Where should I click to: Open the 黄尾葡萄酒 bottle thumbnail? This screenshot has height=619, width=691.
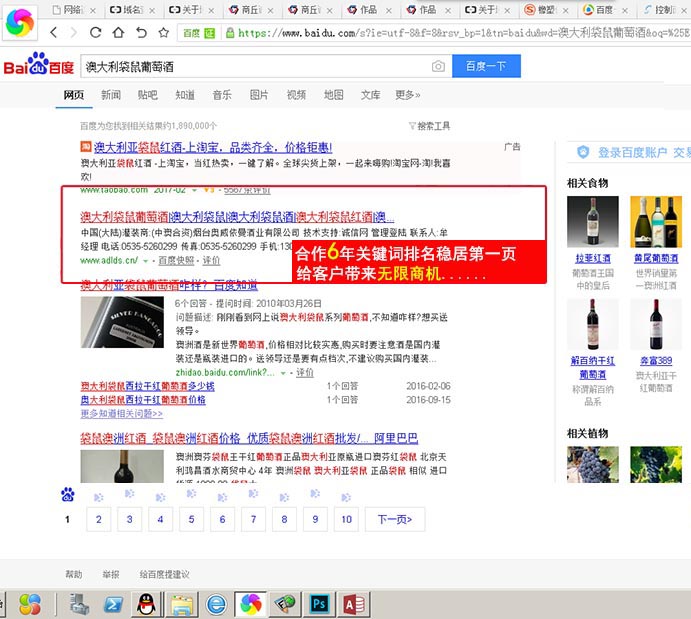click(x=656, y=222)
